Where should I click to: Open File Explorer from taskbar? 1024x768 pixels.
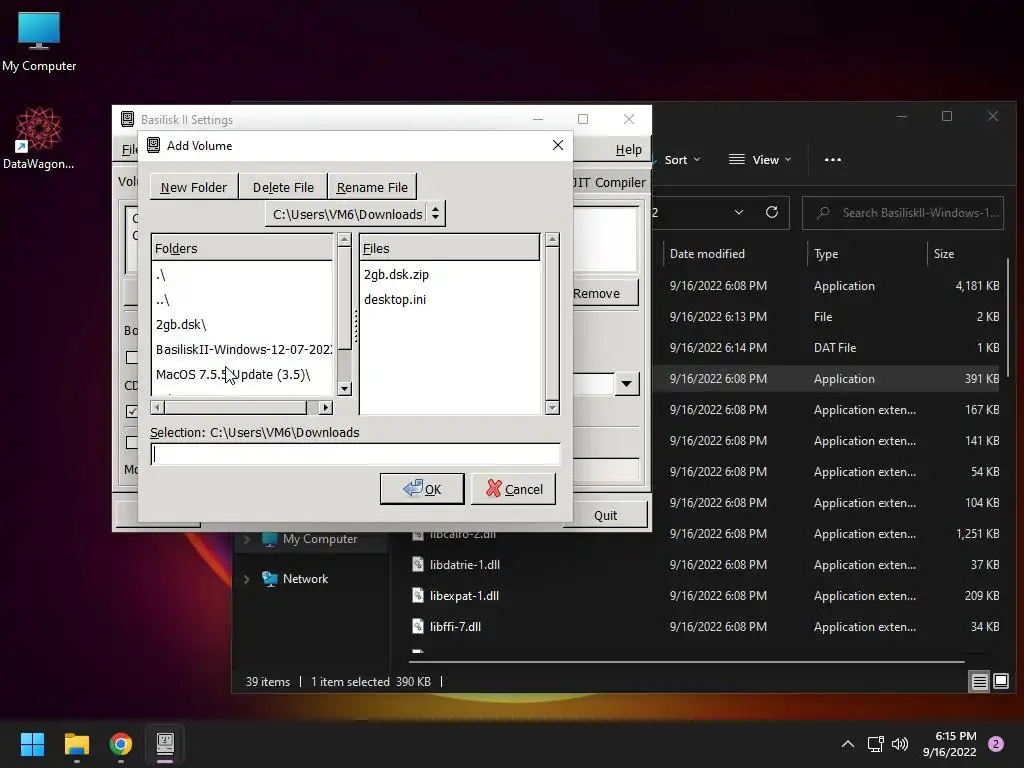pos(76,744)
